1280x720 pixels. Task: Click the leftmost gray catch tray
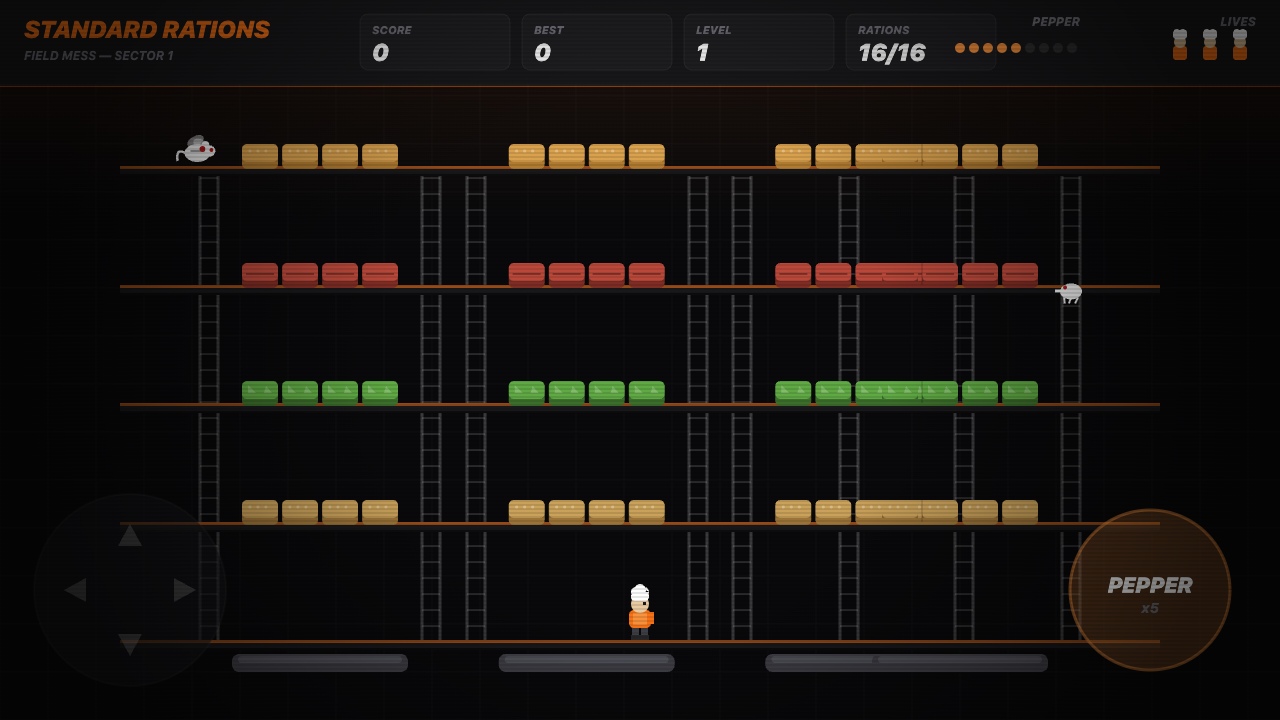click(320, 663)
